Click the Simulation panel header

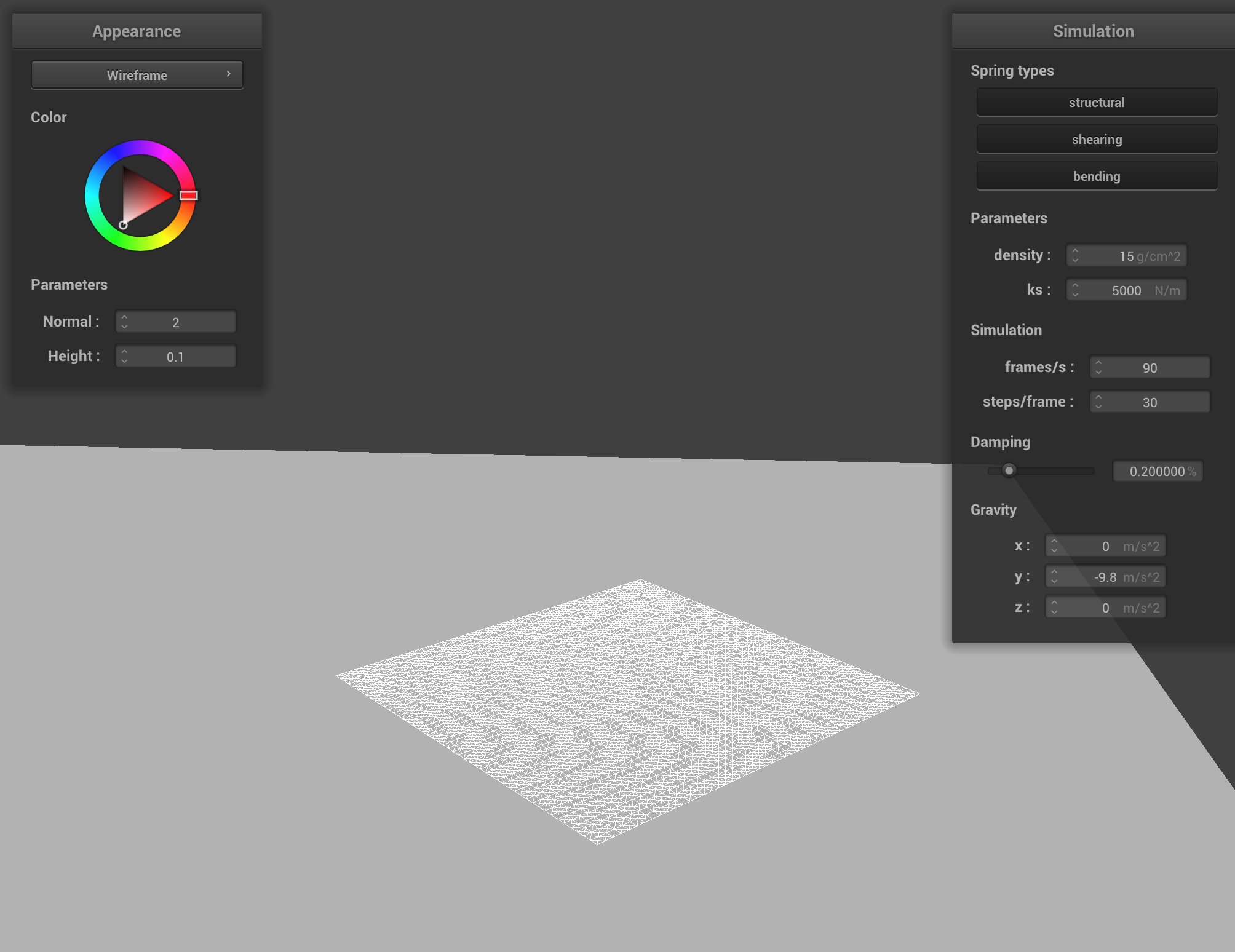tap(1094, 31)
